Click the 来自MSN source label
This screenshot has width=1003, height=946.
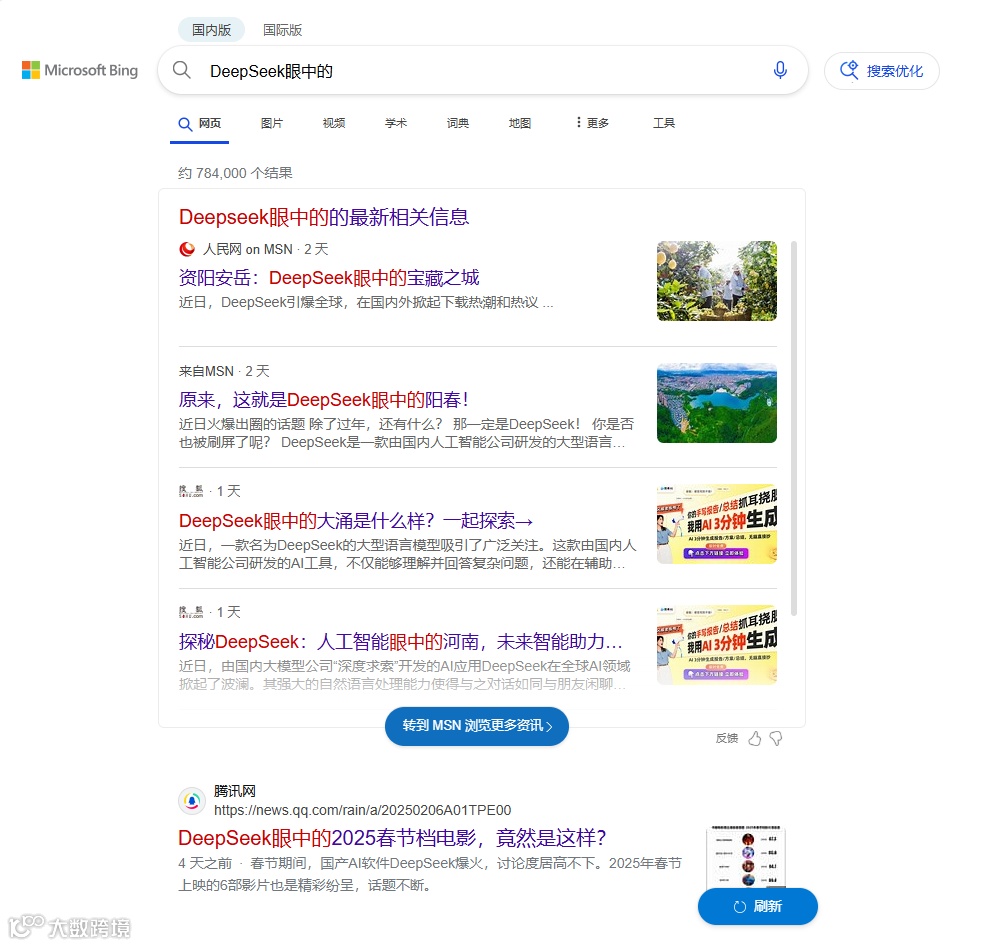(x=206, y=372)
